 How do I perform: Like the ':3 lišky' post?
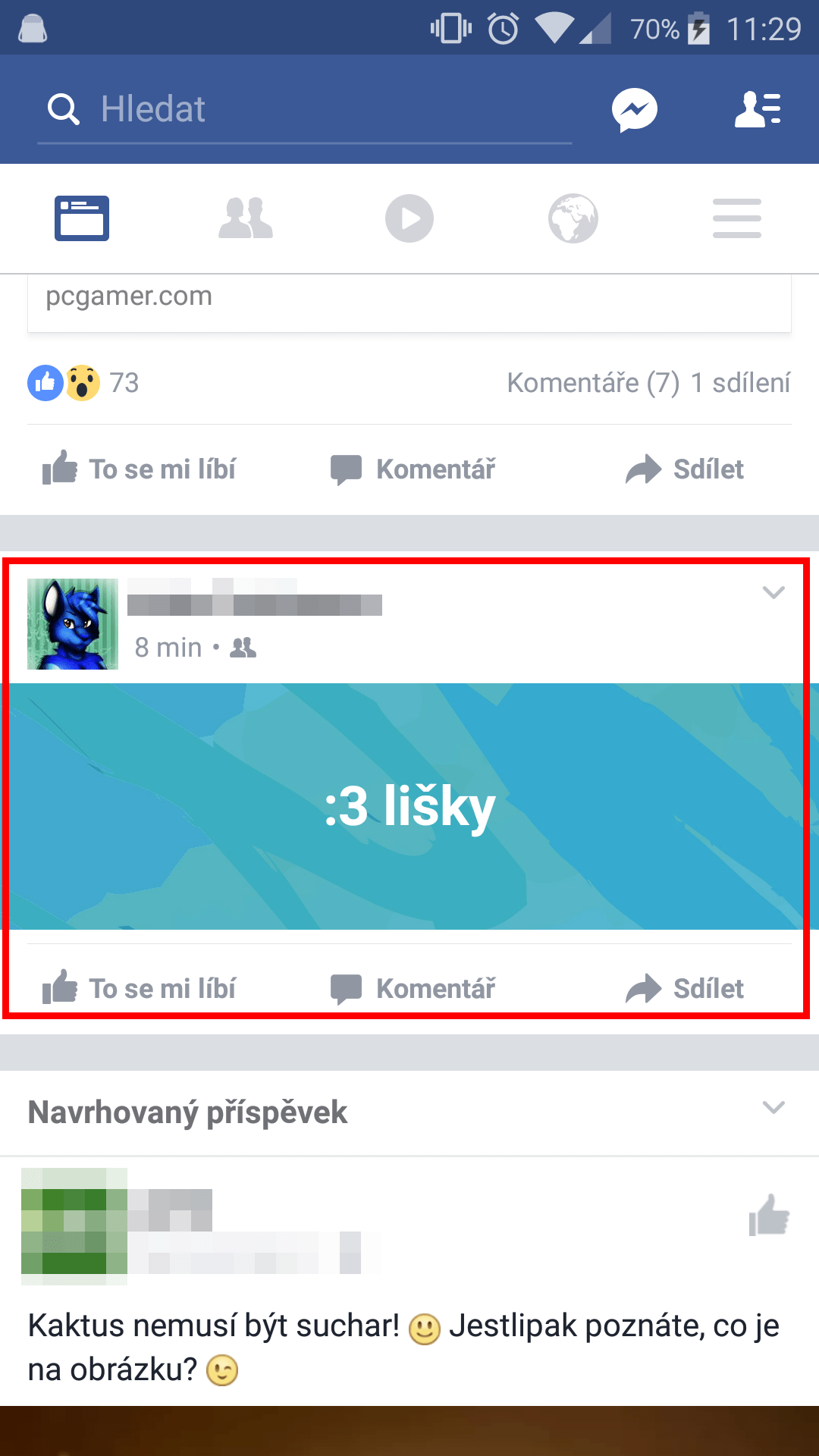click(140, 988)
